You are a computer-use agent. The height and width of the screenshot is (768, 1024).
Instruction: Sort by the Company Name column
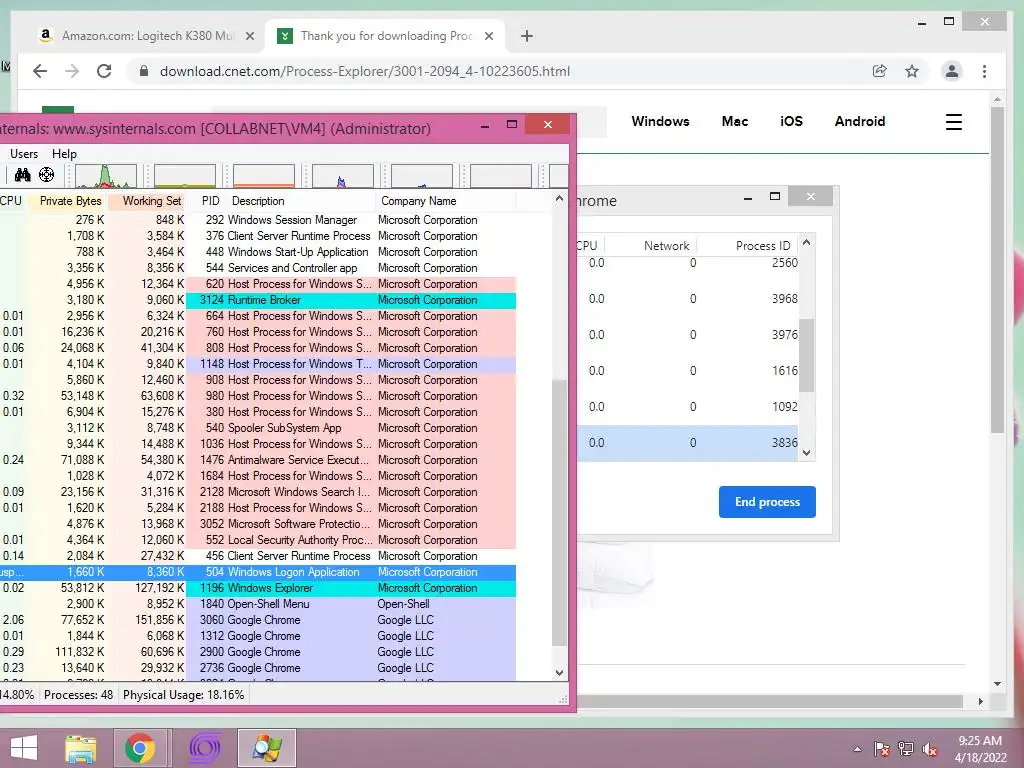point(445,201)
